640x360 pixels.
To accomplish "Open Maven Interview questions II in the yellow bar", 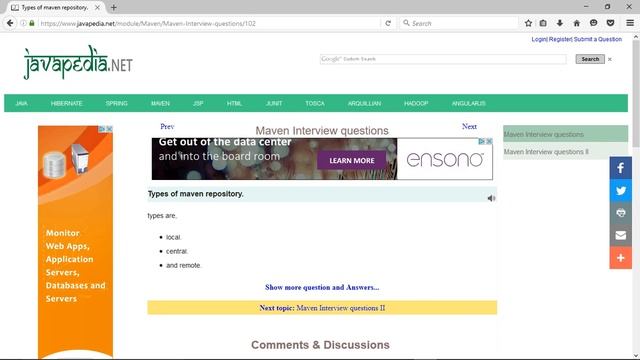I will [x=341, y=308].
